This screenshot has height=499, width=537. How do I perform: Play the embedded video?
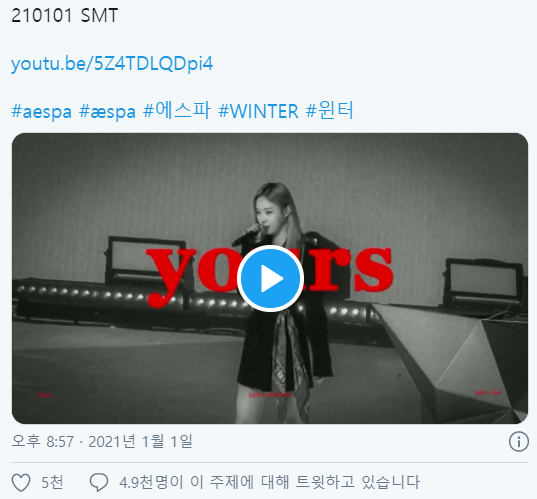click(x=270, y=278)
